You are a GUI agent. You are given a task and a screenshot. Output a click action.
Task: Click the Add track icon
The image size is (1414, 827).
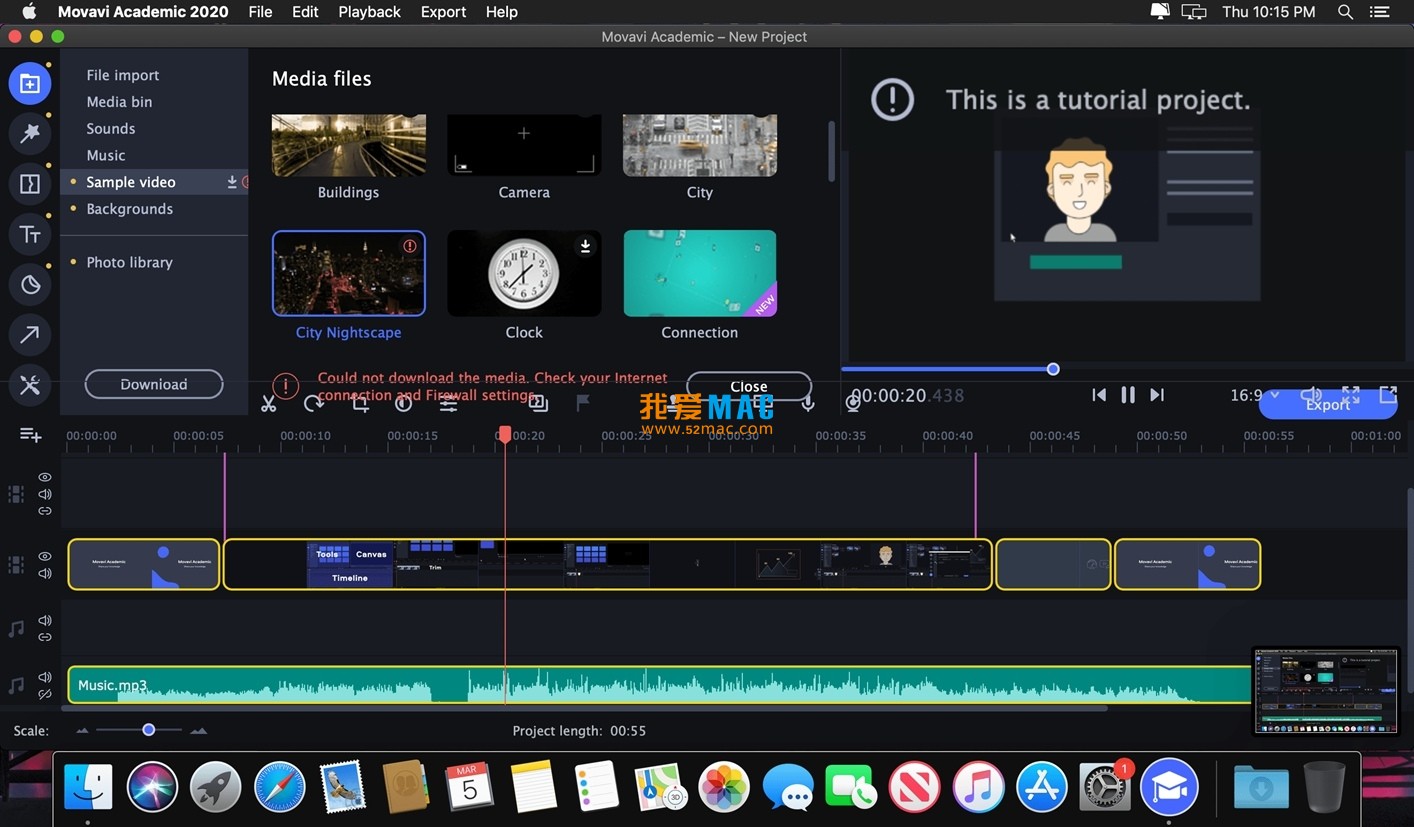click(x=31, y=435)
